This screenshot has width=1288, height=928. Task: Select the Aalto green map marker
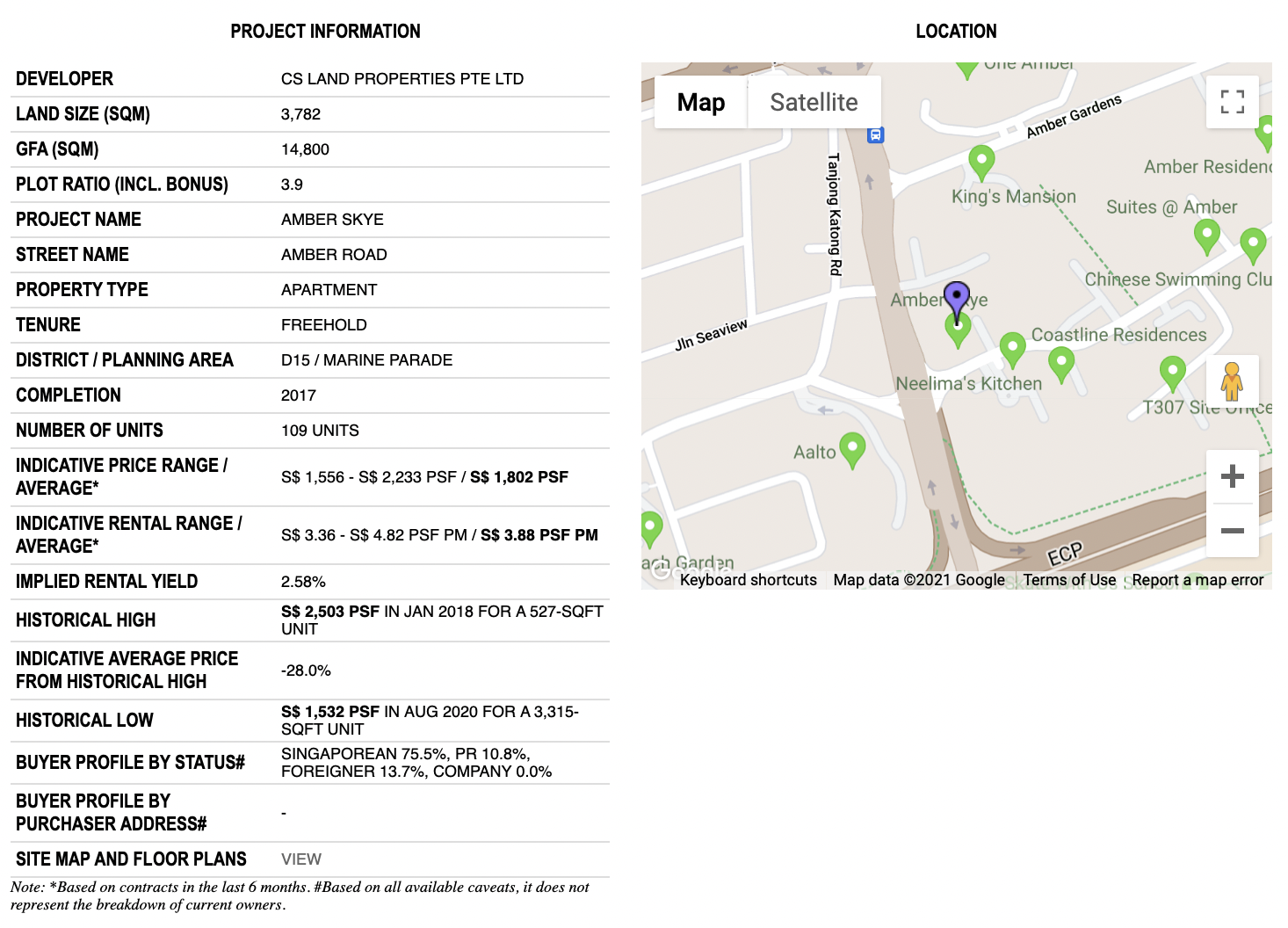(852, 449)
